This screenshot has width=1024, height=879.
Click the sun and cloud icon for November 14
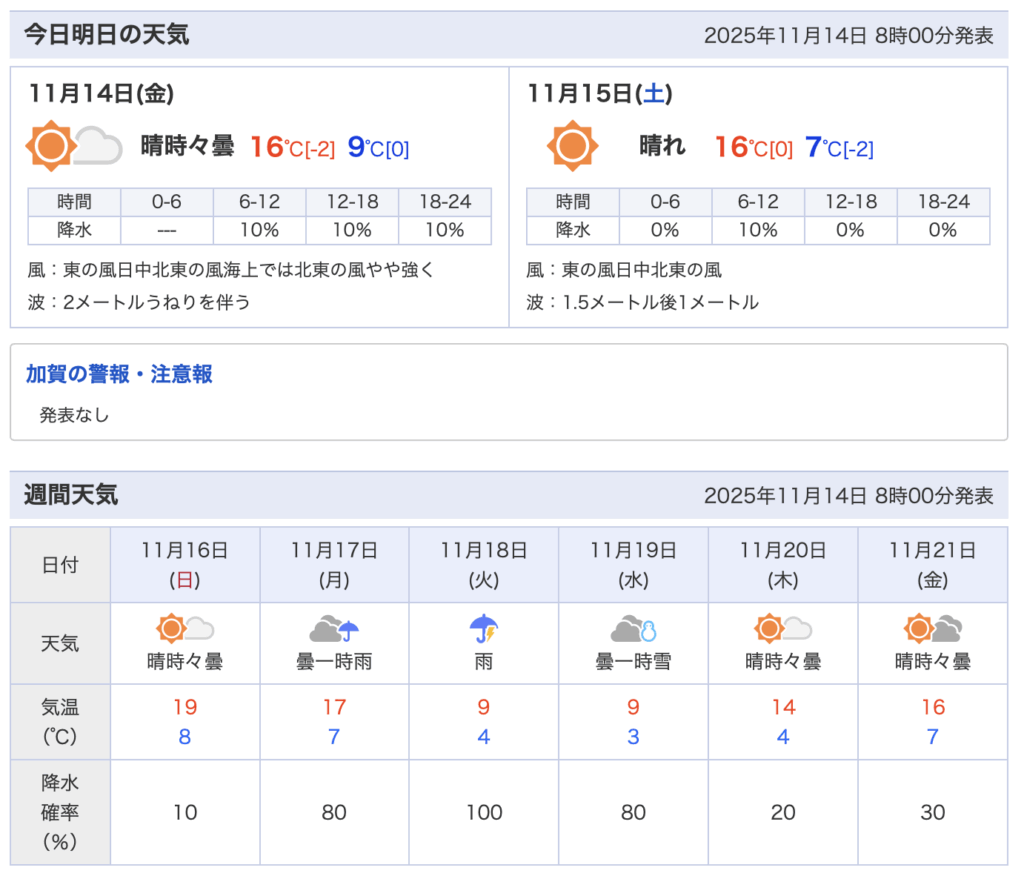[73, 147]
